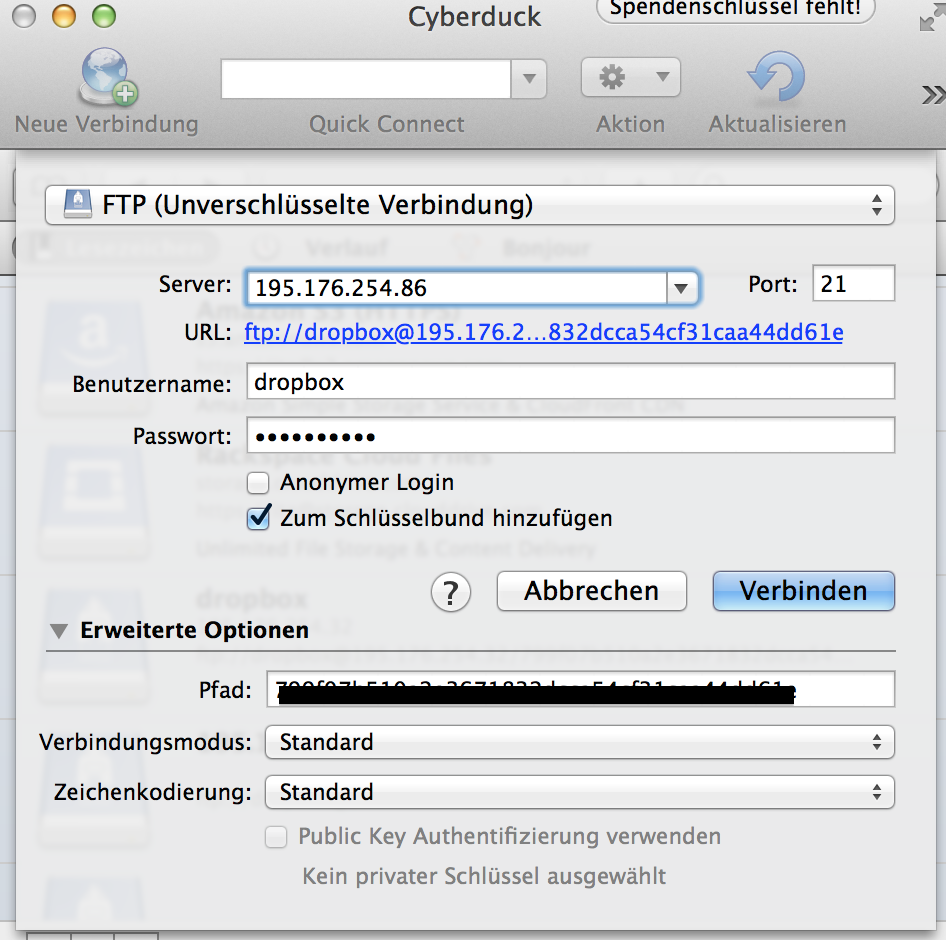This screenshot has height=940, width=946.
Task: Open the Verbindungsmodus dropdown
Action: [x=579, y=742]
